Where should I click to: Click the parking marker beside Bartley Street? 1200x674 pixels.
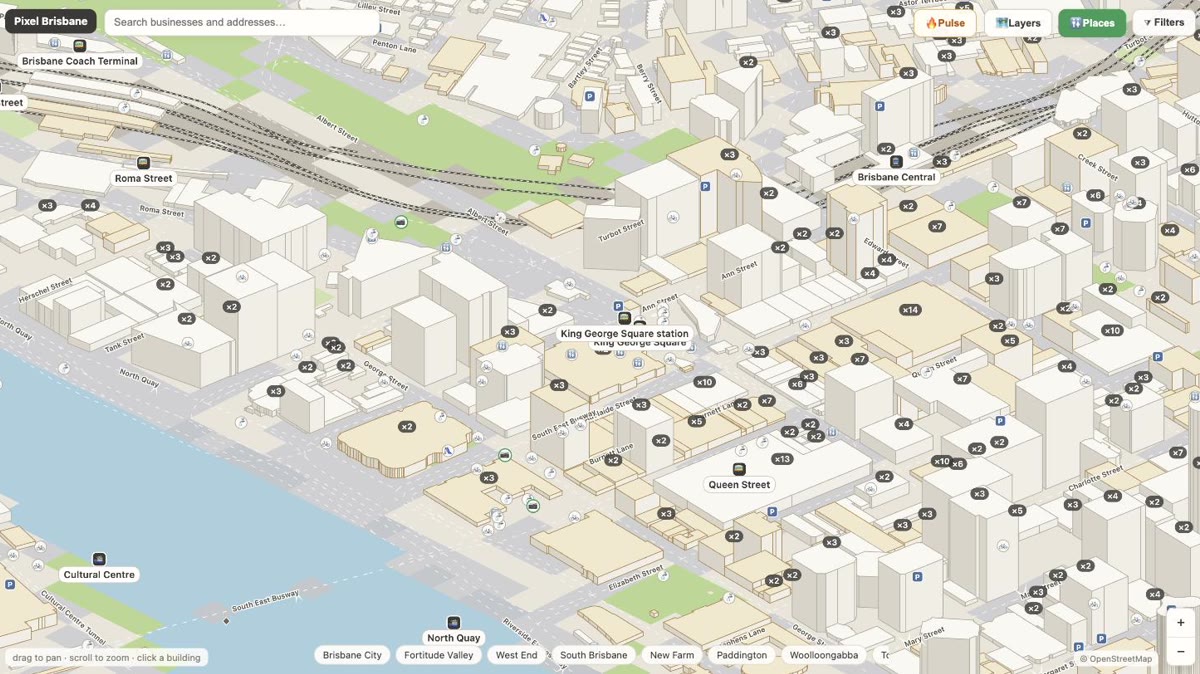(x=589, y=97)
